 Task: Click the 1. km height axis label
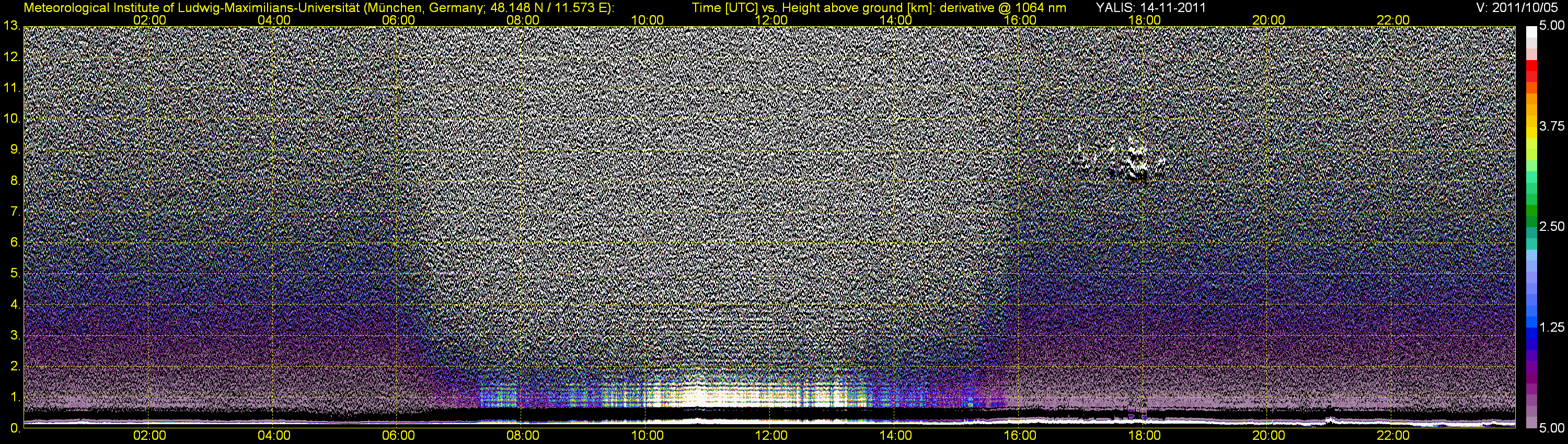15,397
